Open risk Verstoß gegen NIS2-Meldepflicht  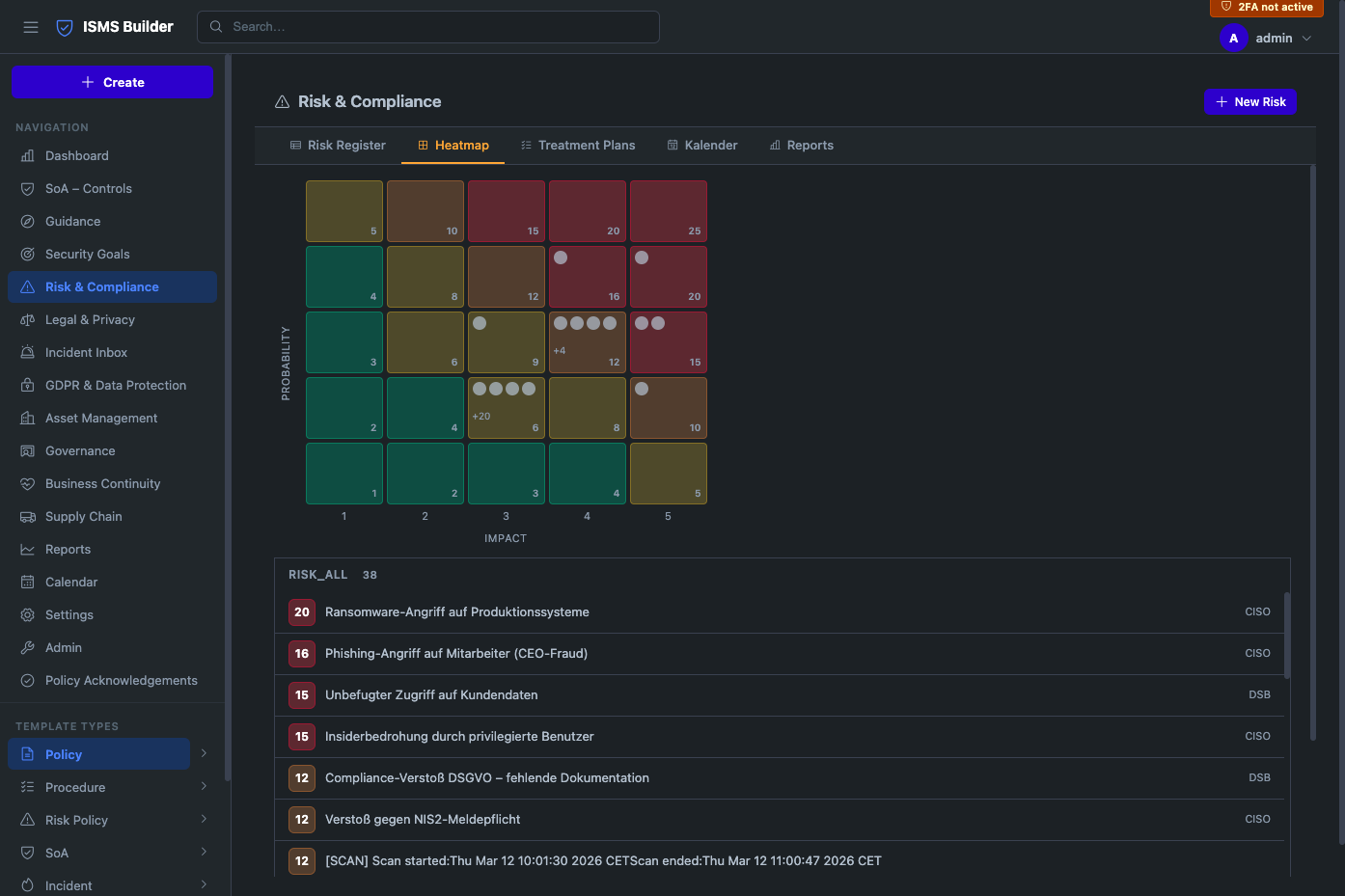pos(780,820)
